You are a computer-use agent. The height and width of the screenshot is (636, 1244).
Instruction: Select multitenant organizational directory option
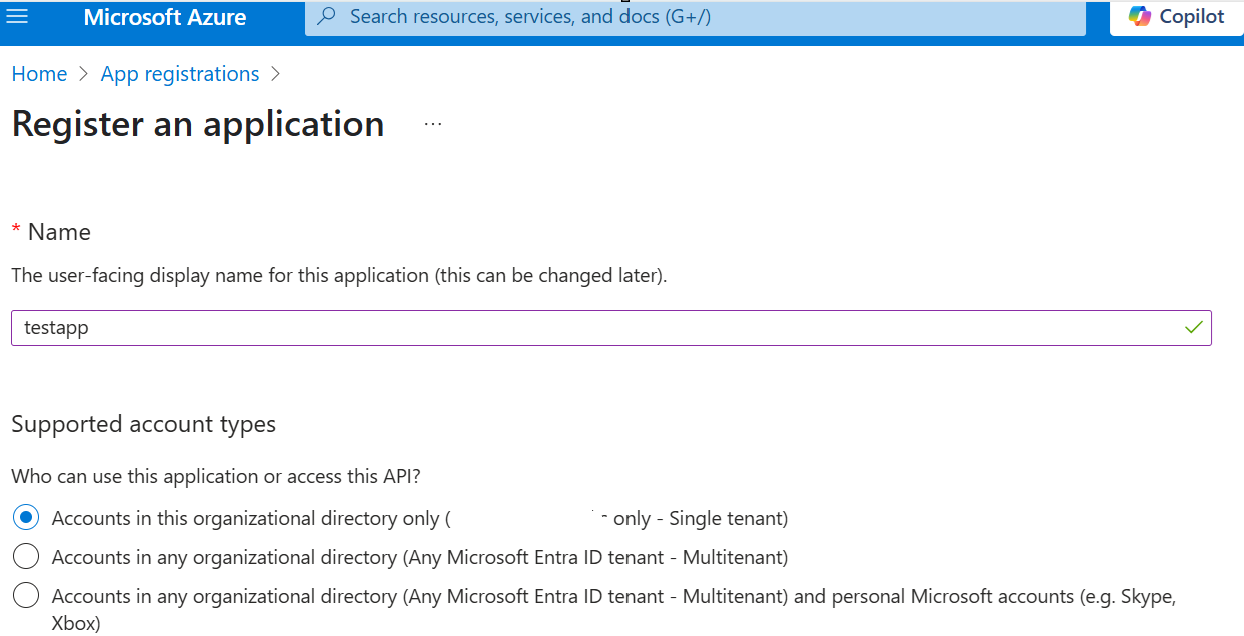26,556
